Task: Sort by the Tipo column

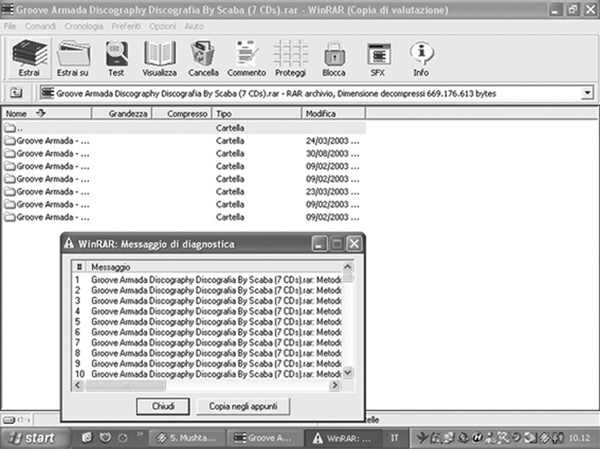Action: point(256,114)
